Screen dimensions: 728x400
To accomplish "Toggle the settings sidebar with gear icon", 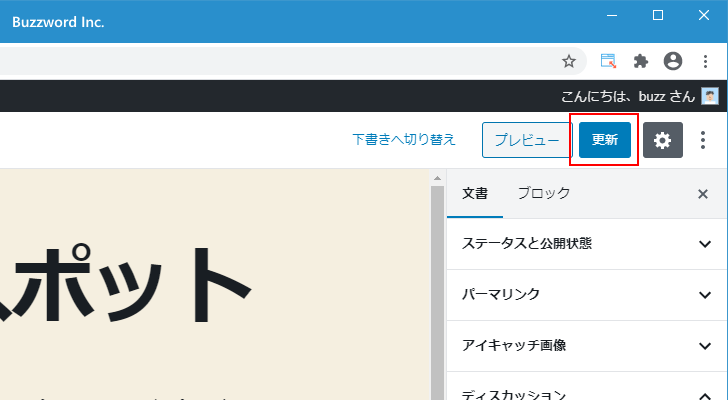I will [662, 140].
